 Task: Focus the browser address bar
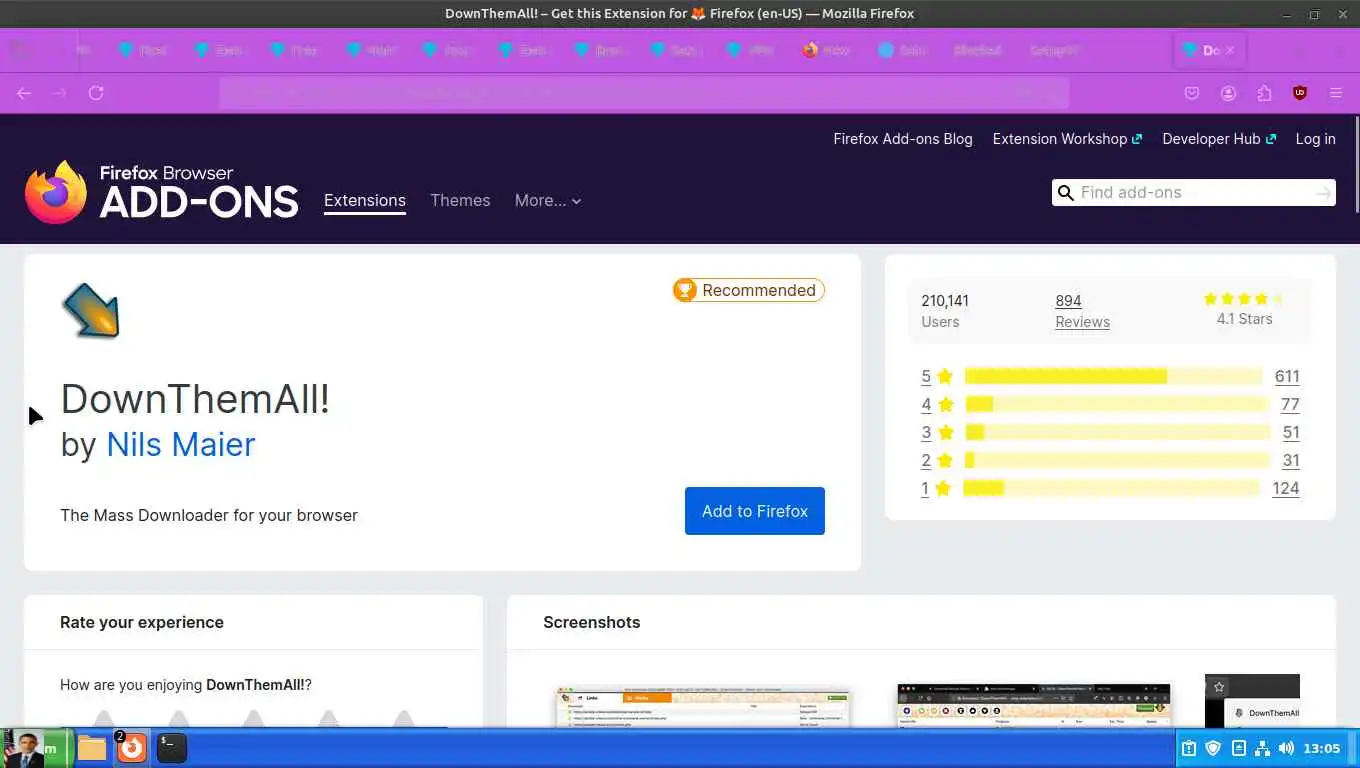(644, 93)
